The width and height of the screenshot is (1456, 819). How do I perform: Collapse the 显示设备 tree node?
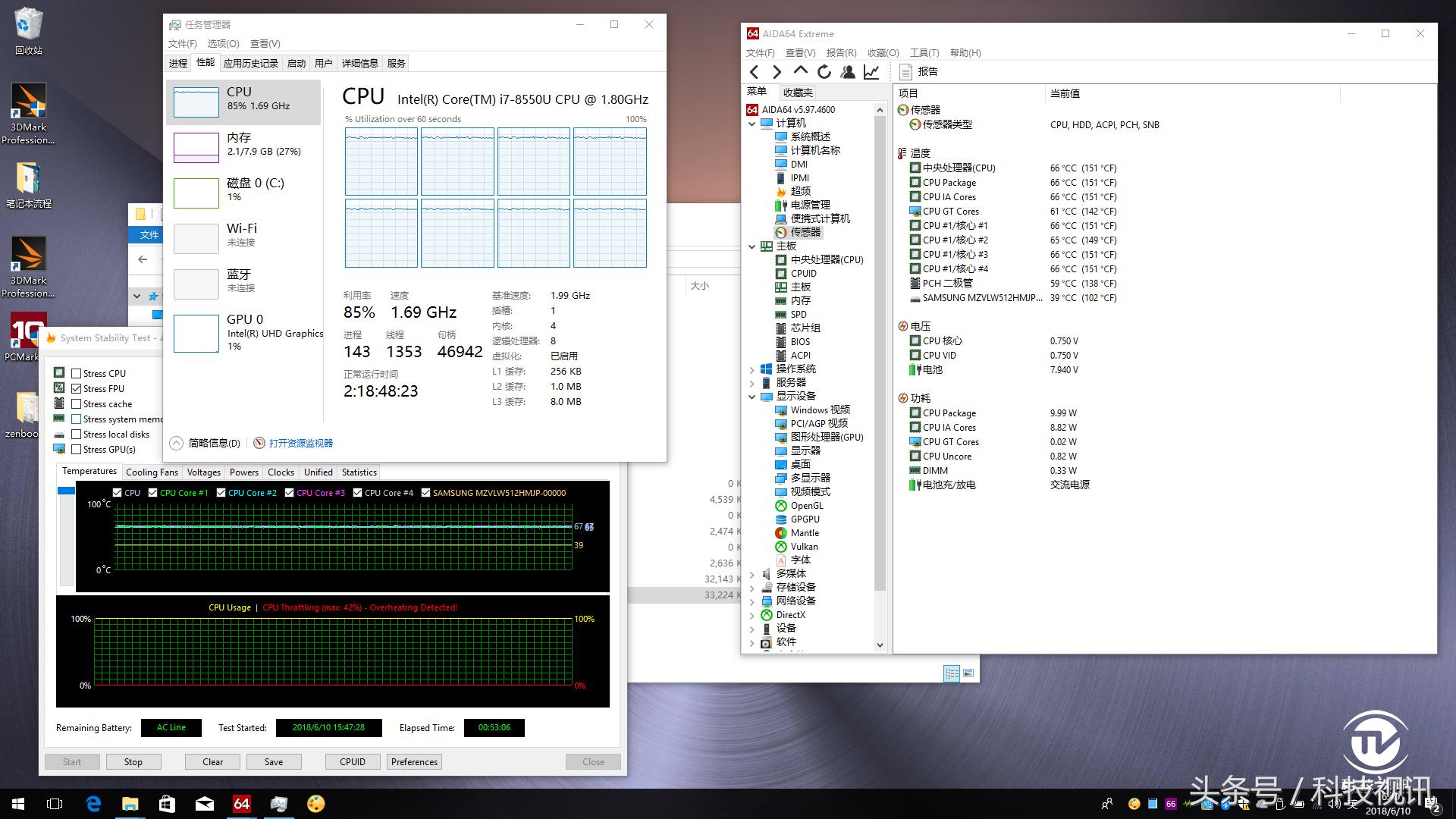pos(752,397)
